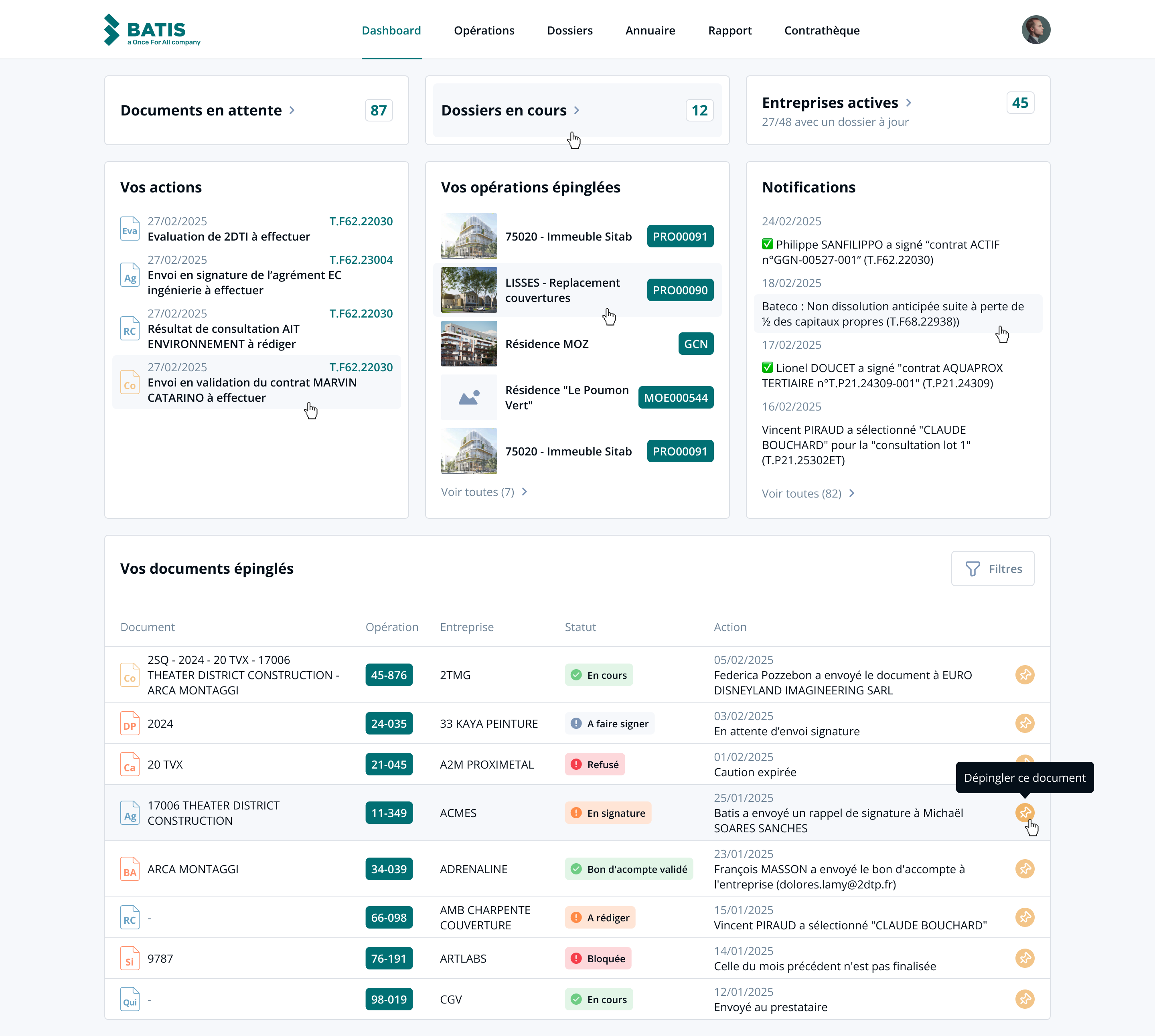Click the BA file icon for ARCA MONTAGGI
Screen dimensions: 1155x1036
130,869
